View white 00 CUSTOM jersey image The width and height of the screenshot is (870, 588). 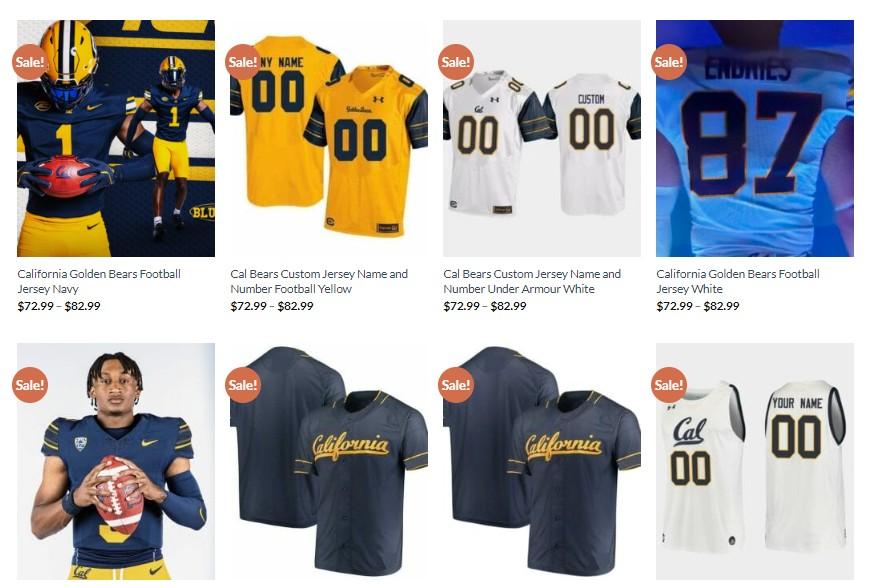[542, 138]
